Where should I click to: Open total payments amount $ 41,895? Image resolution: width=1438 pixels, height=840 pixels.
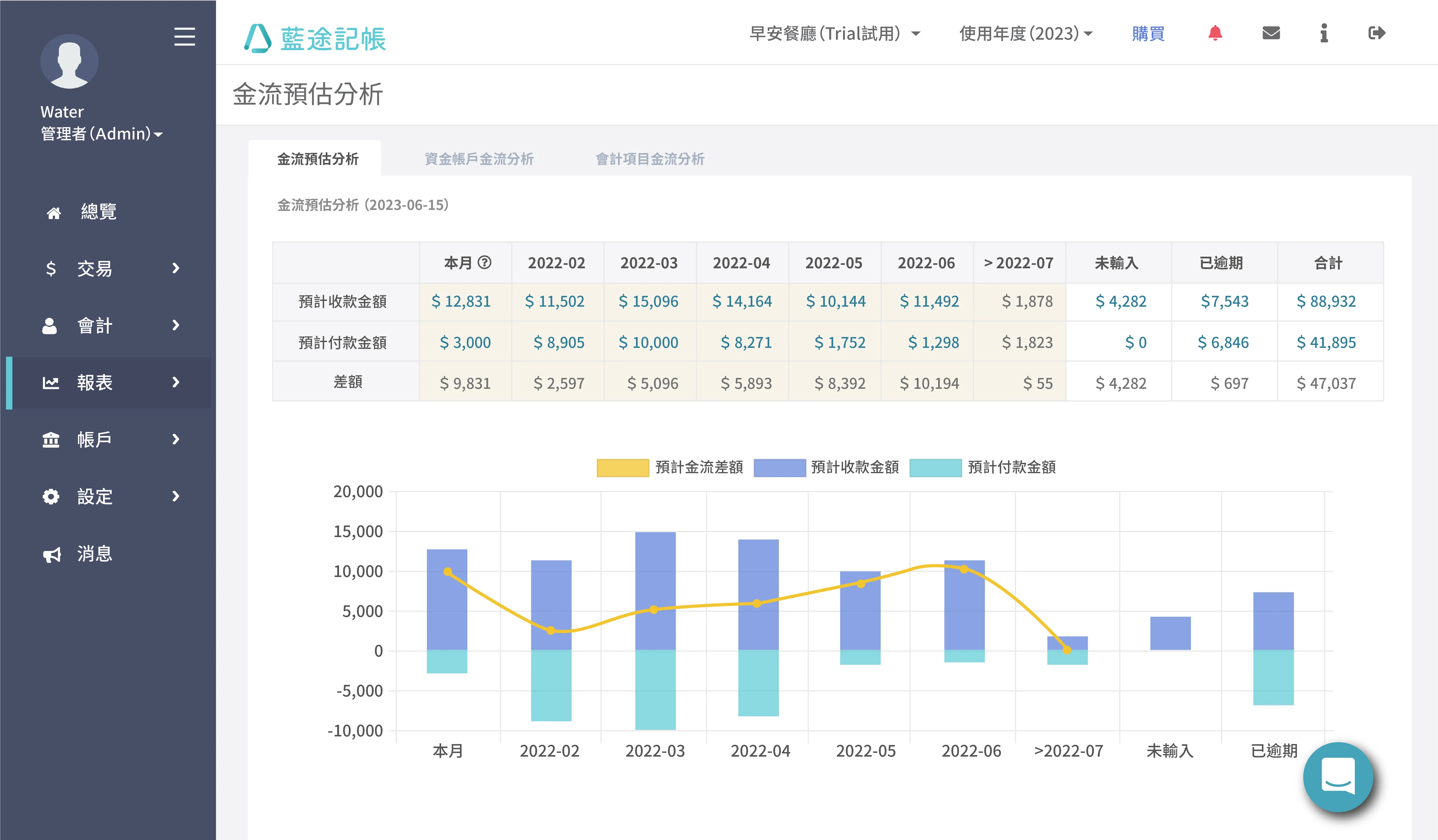[1326, 342]
